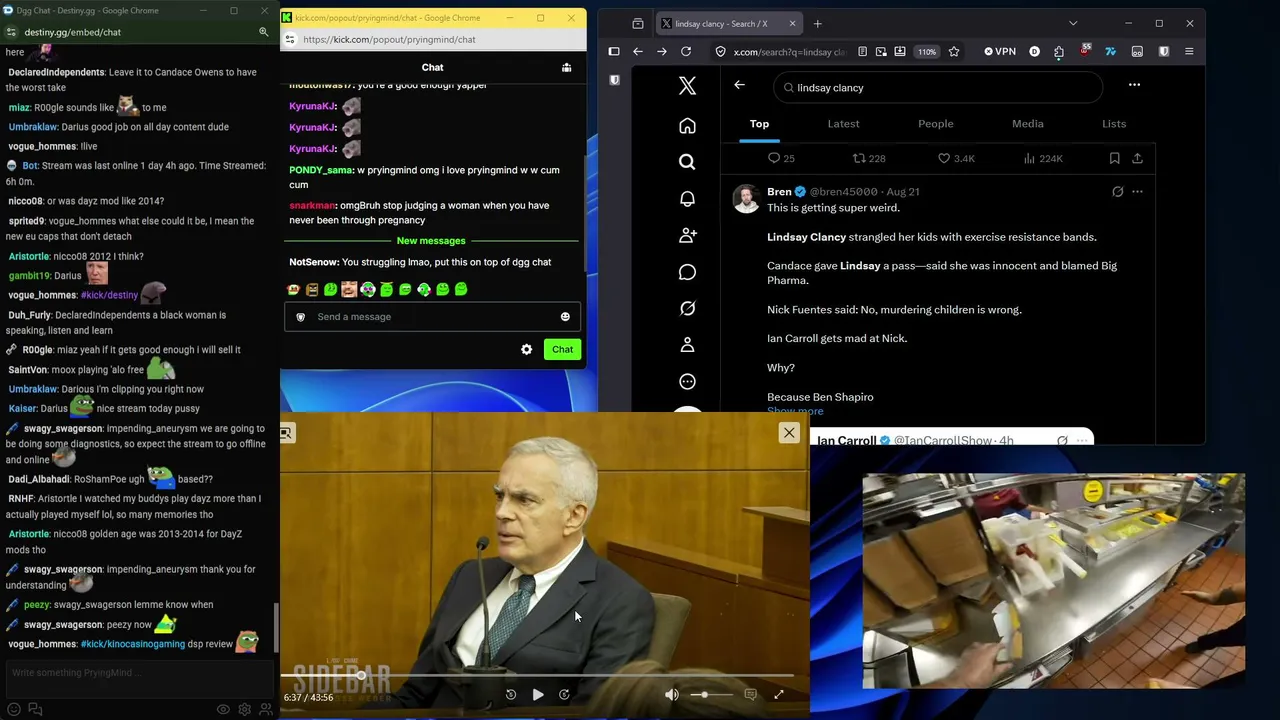This screenshot has height=720, width=1280.
Task: Open search options three-dot menu
Action: pos(1134,85)
